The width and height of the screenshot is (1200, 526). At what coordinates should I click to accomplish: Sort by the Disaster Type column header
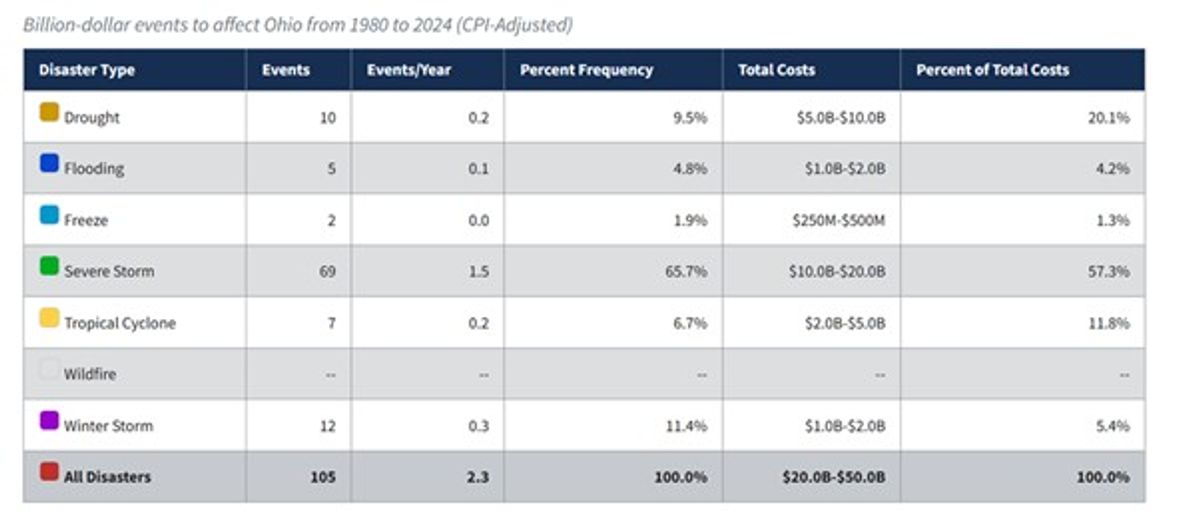click(87, 70)
